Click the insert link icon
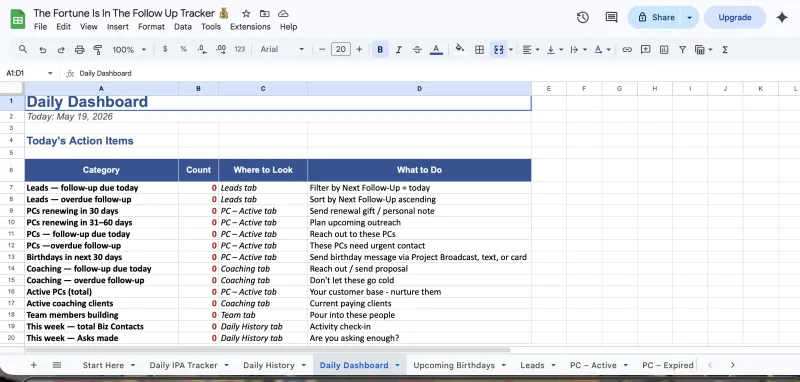 627,49
